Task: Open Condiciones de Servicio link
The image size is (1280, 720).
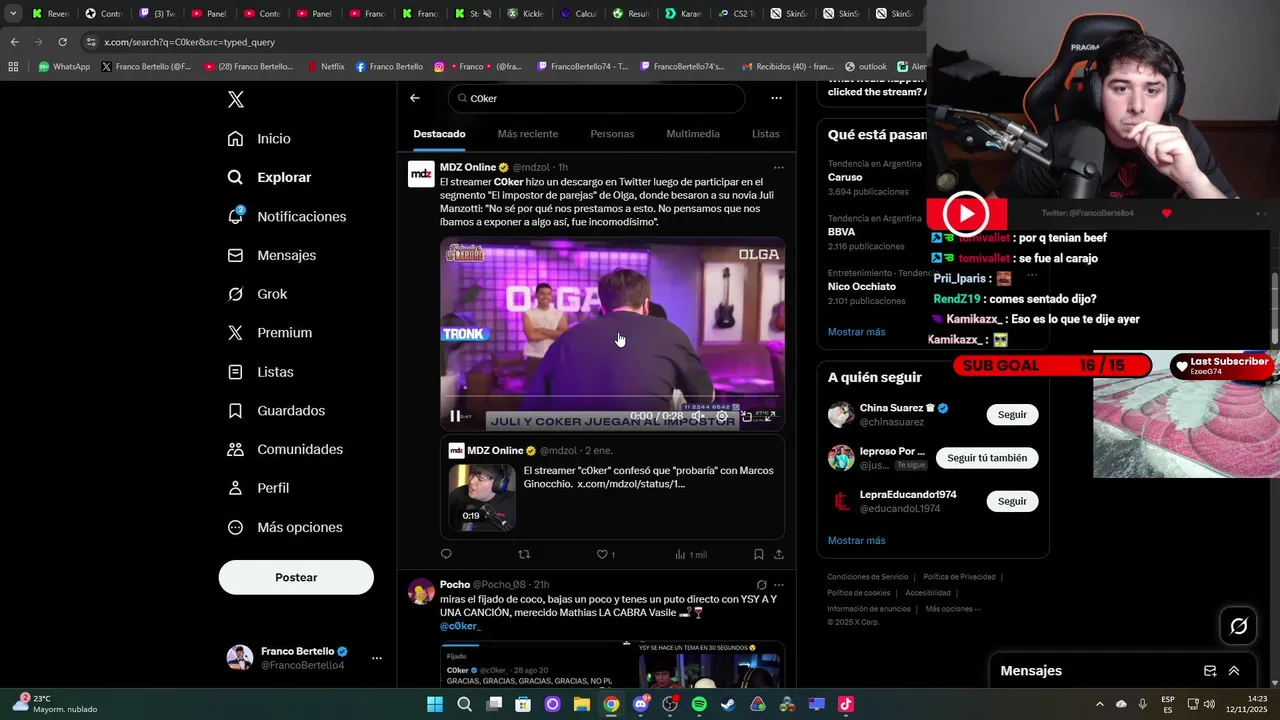Action: [x=867, y=577]
